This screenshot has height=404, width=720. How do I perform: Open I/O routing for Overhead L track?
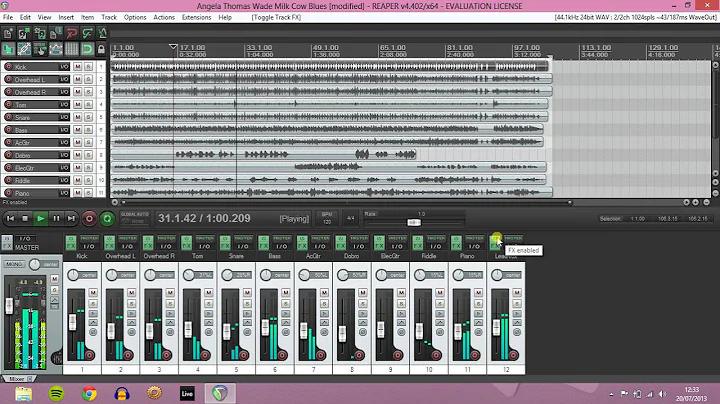pos(64,79)
